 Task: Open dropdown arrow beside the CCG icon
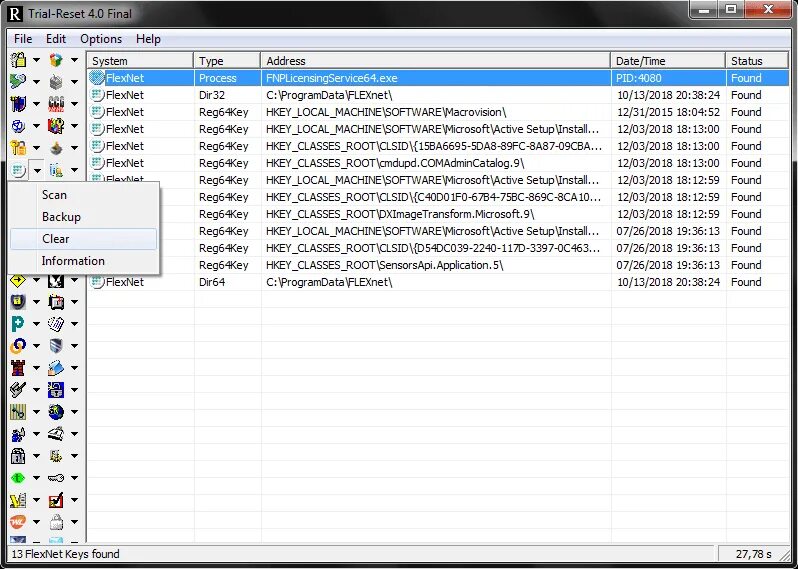click(74, 104)
